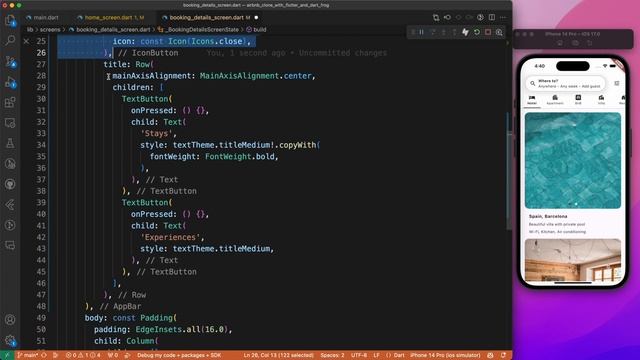
Task: Select device 'iPhone 14 Pro (ios simulator)'
Action: [445, 355]
